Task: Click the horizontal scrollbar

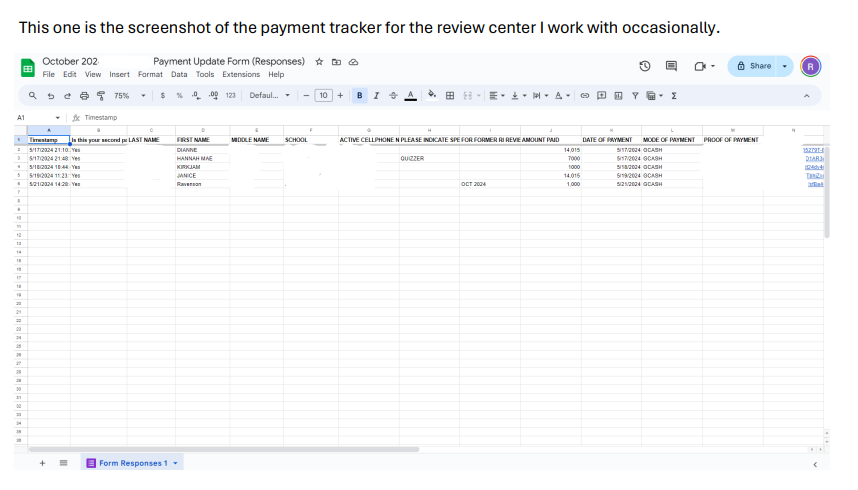Action: point(224,449)
